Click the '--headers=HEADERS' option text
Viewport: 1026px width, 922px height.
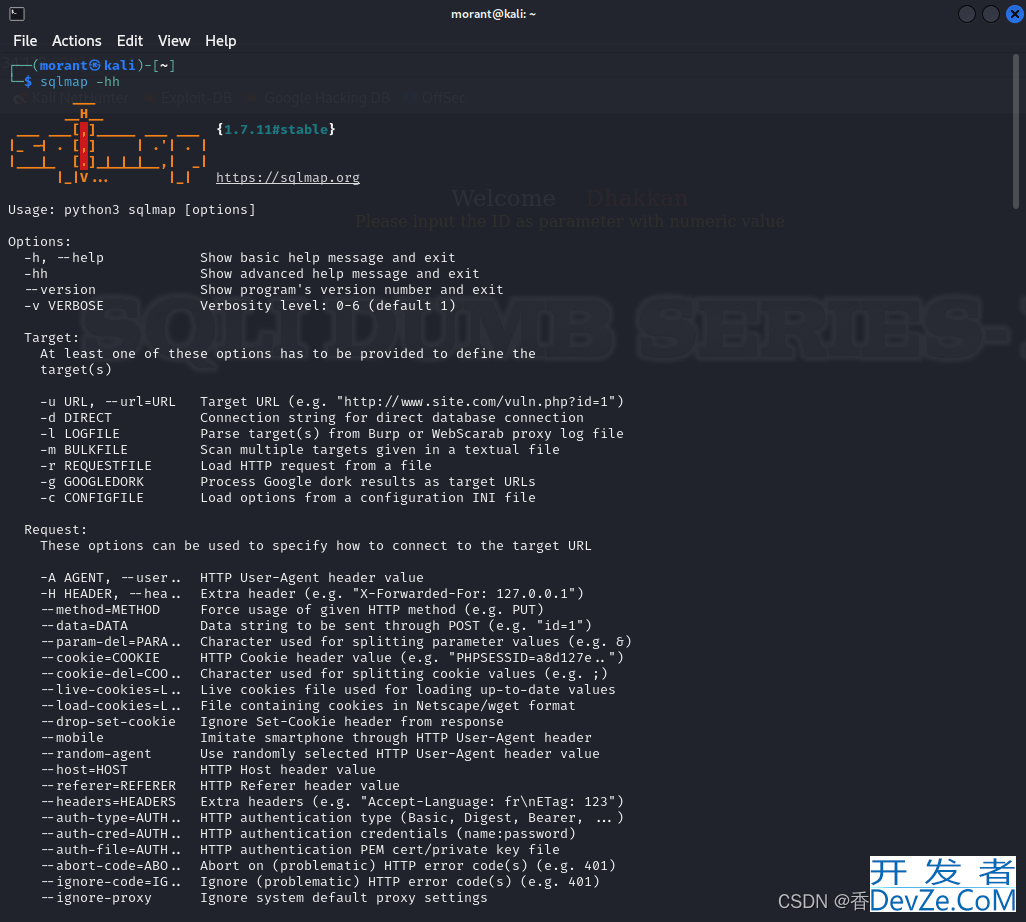(x=108, y=802)
